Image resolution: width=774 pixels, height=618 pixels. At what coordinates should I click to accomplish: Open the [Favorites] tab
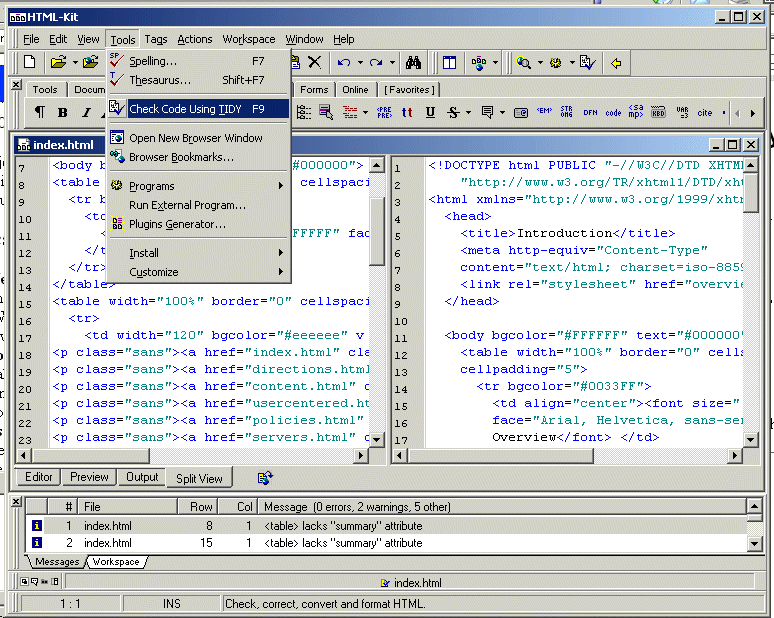409,89
